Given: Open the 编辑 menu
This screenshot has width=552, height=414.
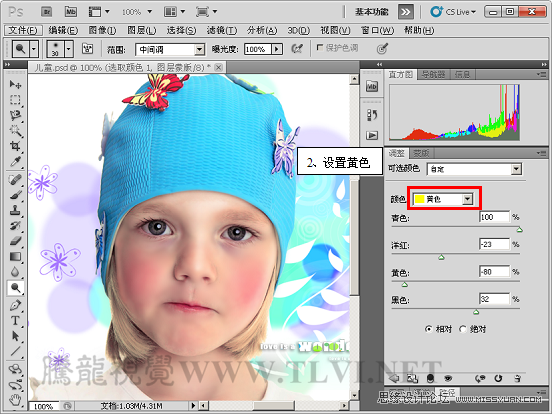Looking at the screenshot, I should click(63, 30).
